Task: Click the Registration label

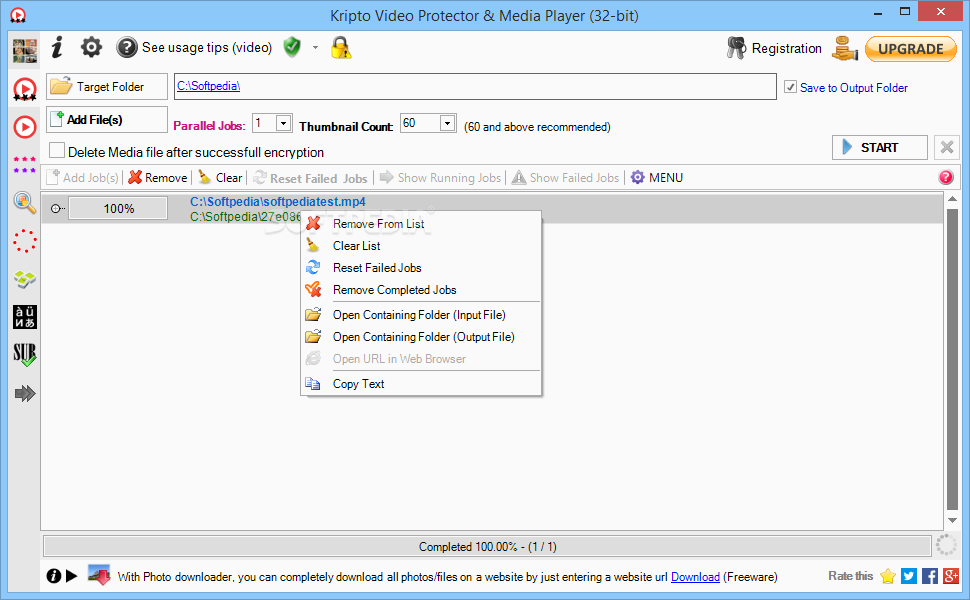Action: 787,48
